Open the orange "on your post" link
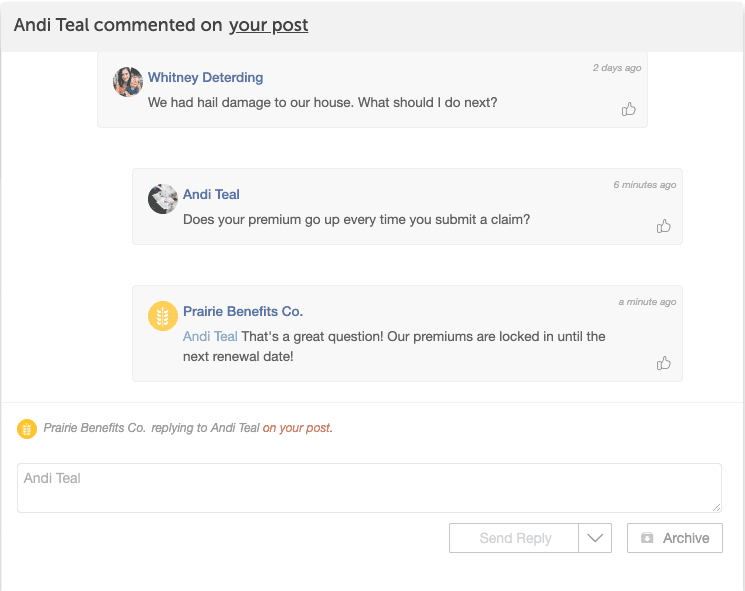This screenshot has width=745, height=591. pos(297,428)
